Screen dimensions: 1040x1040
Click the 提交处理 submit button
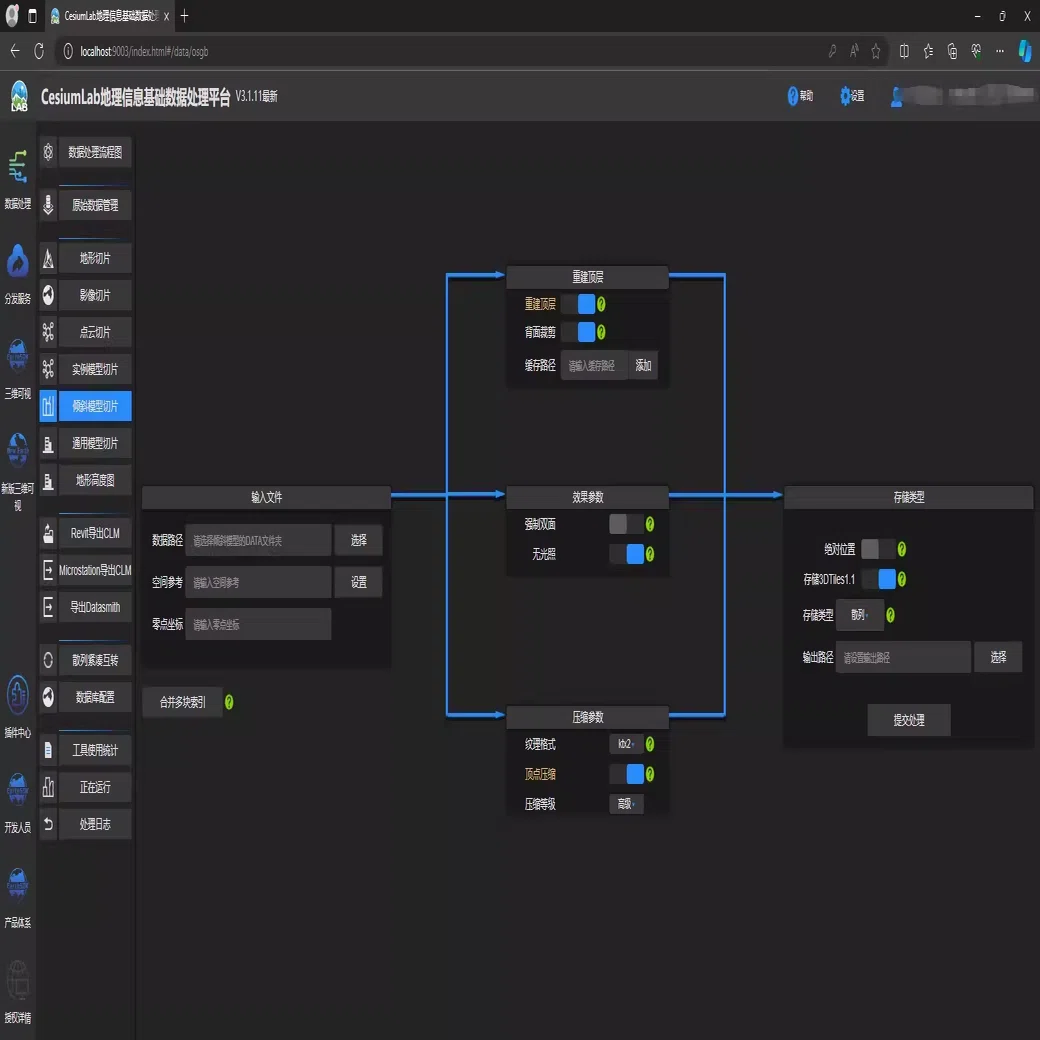[909, 720]
